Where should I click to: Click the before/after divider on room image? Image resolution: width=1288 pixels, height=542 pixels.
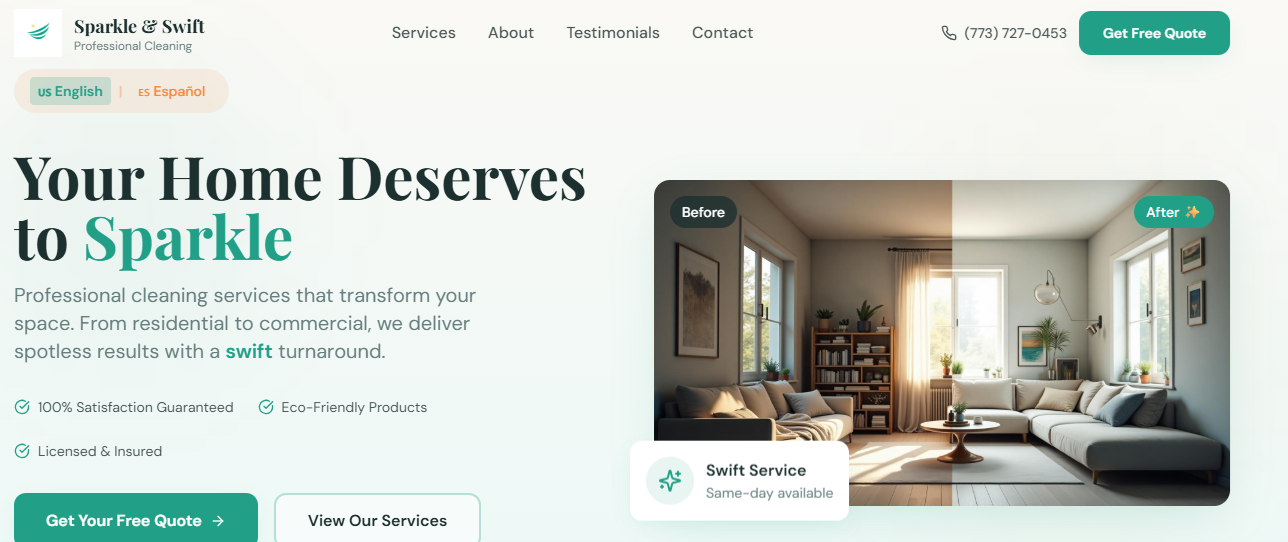point(952,343)
